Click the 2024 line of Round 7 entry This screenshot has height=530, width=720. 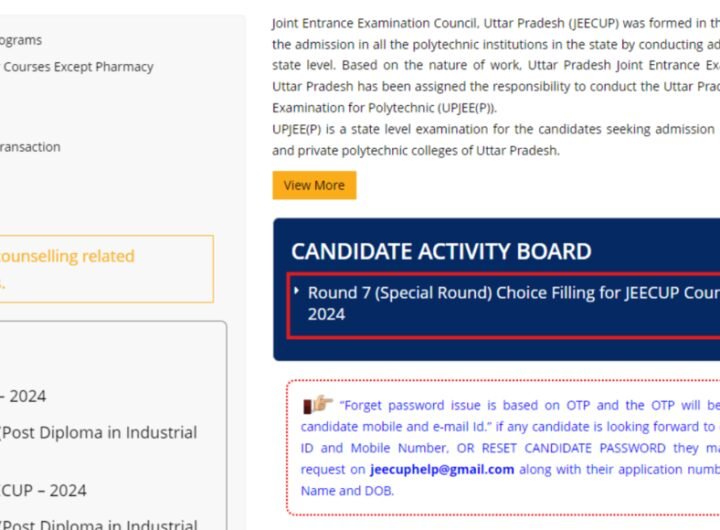point(326,314)
